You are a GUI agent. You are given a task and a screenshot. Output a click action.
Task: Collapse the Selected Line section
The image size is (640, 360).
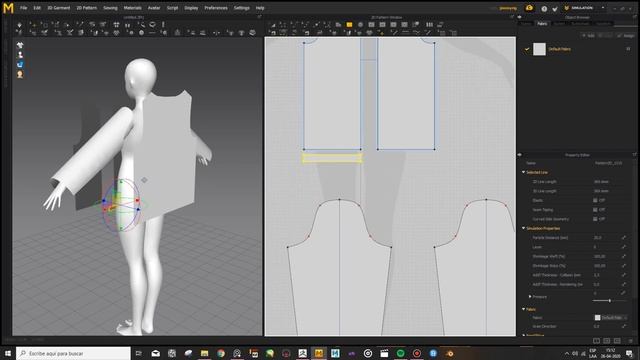[524, 172]
